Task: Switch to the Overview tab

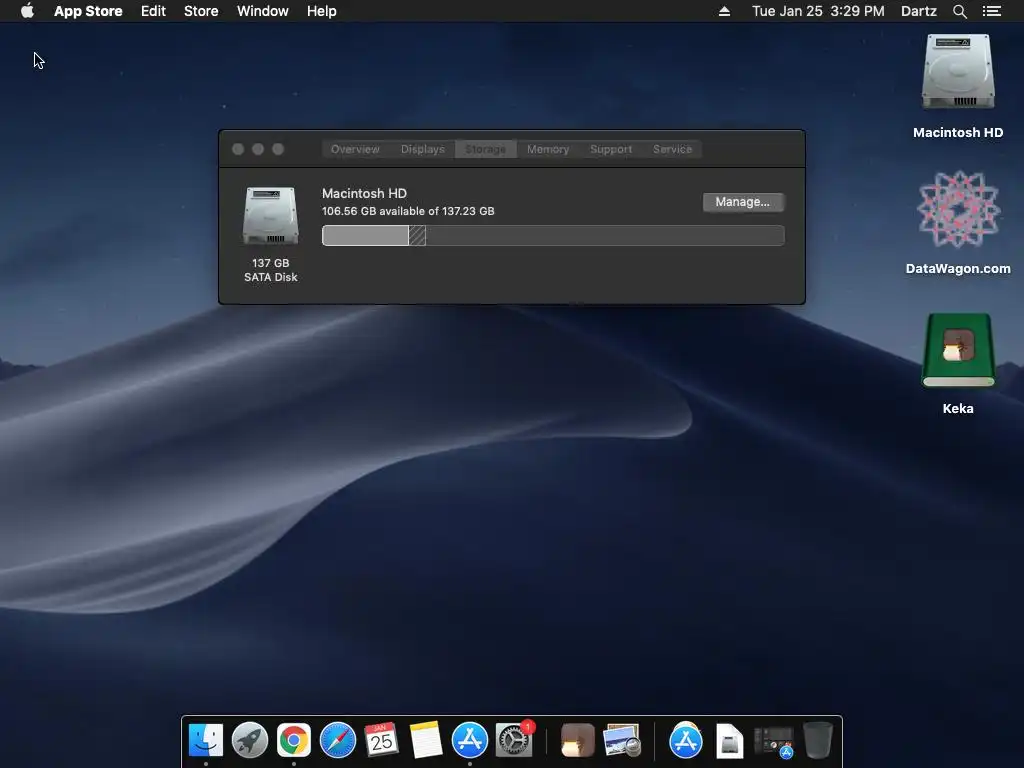Action: (x=355, y=149)
